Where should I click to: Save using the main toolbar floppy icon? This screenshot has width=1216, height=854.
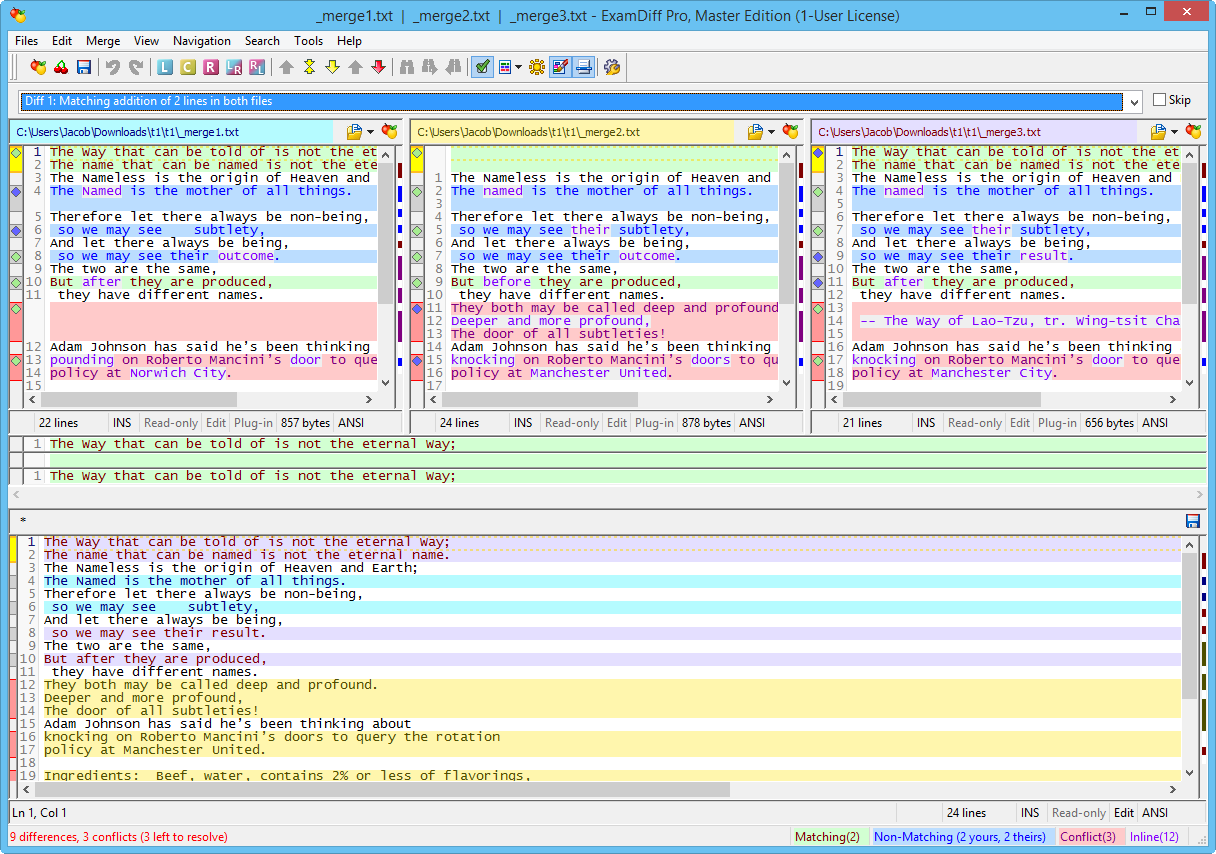(x=84, y=67)
